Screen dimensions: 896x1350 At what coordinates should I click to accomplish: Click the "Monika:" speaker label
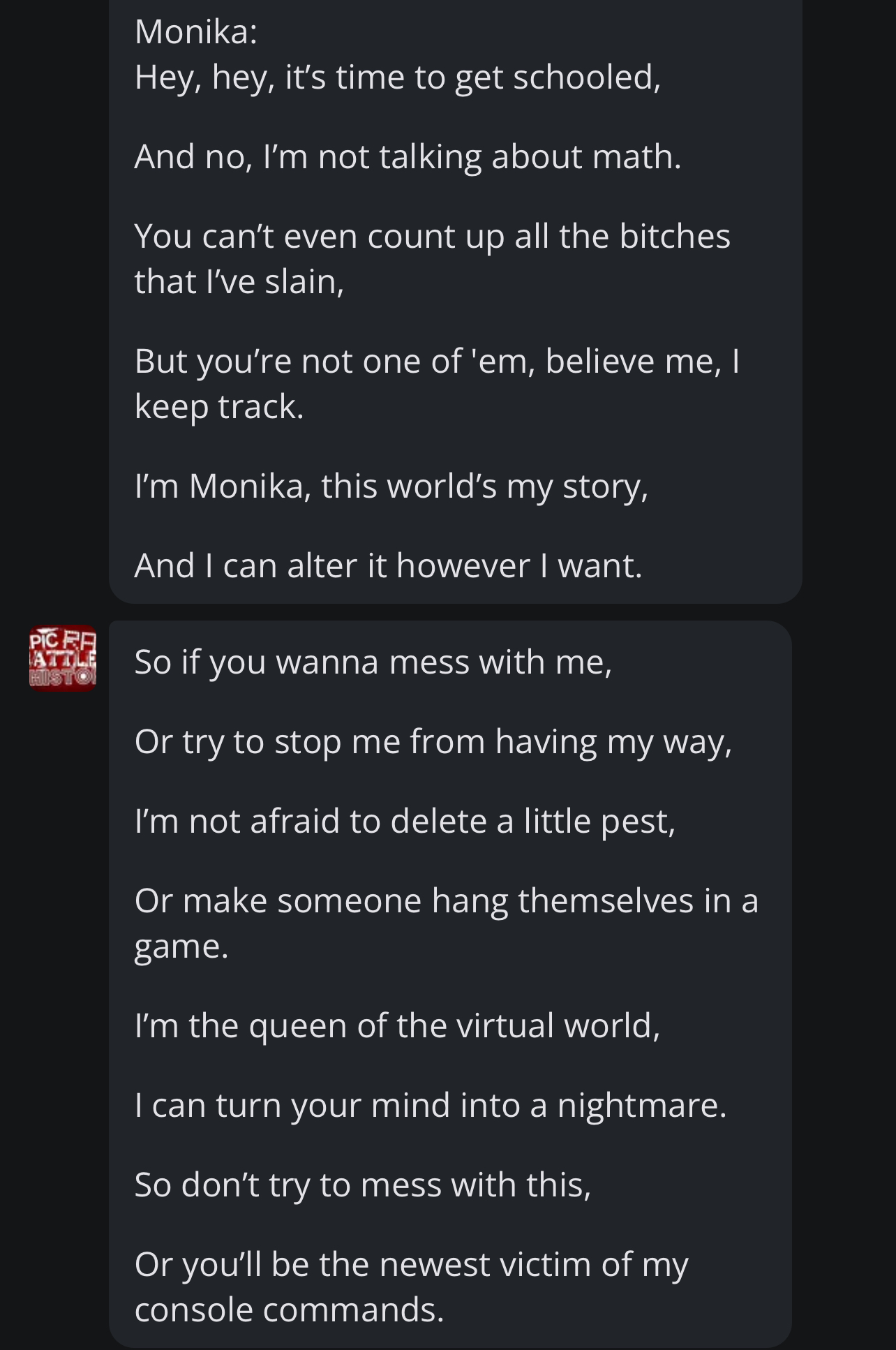196,32
